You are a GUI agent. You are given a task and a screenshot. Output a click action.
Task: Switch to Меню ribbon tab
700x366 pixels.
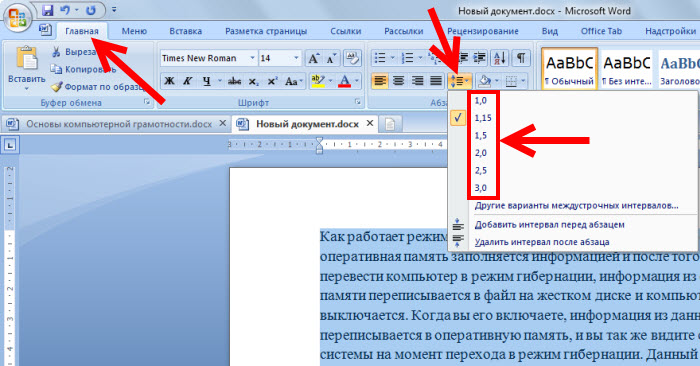[x=134, y=31]
